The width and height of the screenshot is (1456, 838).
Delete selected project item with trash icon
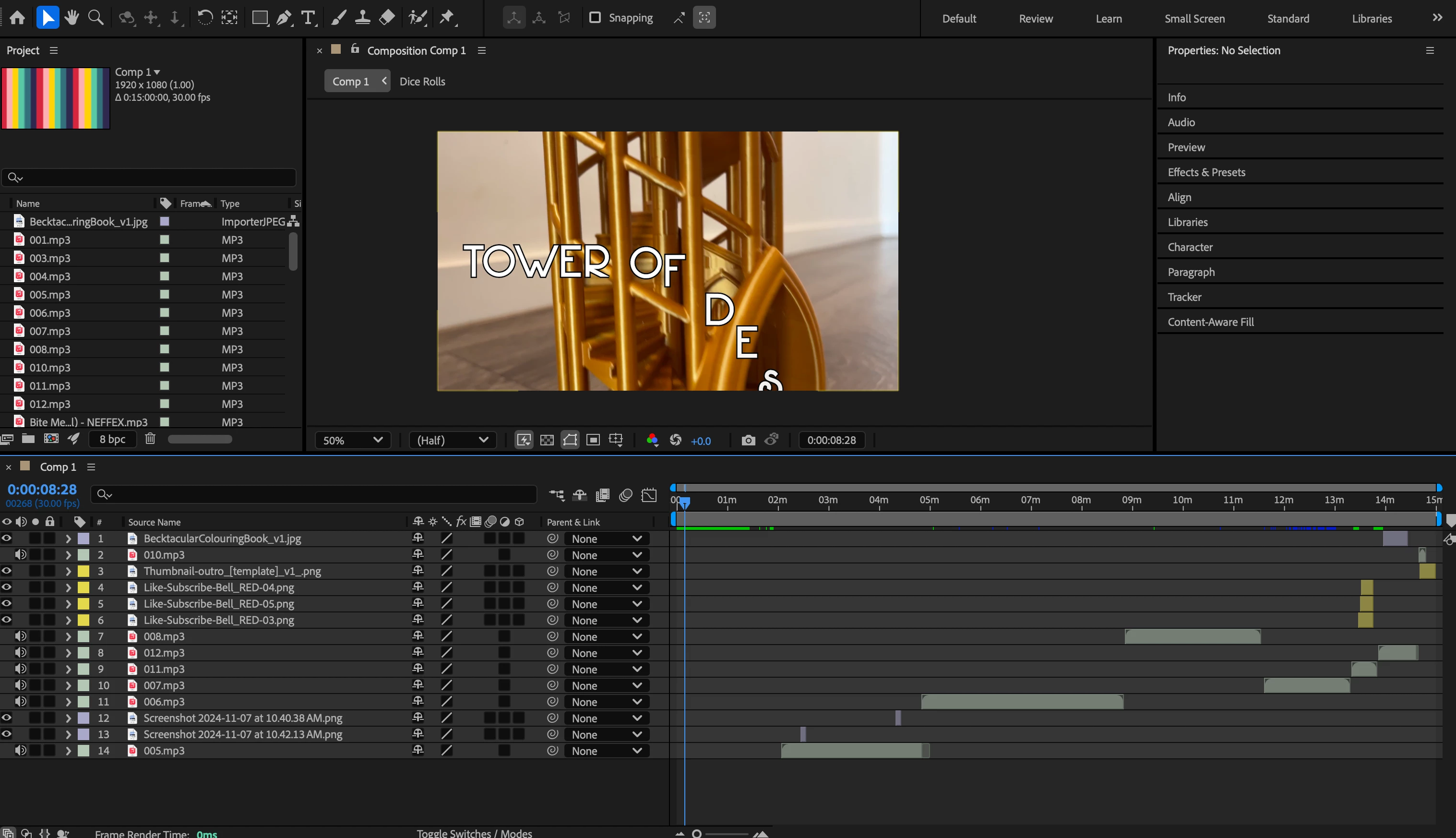[x=150, y=439]
